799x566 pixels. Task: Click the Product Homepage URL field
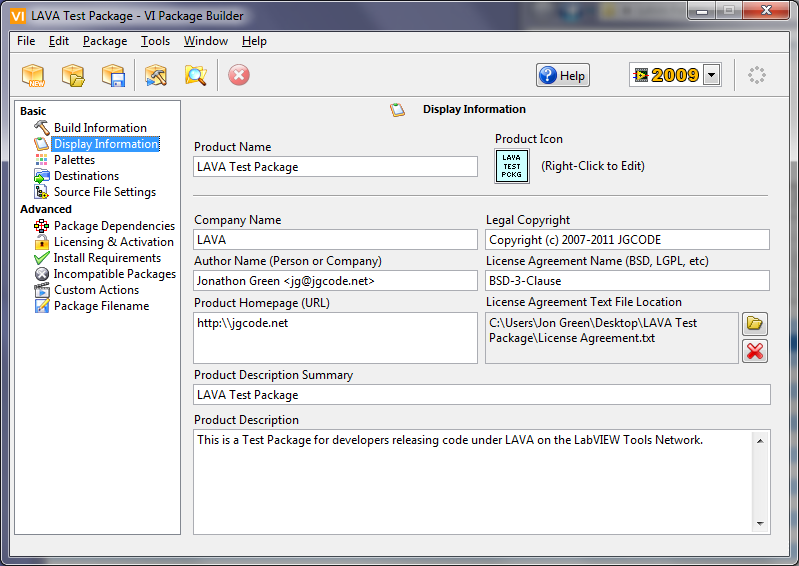(335, 338)
